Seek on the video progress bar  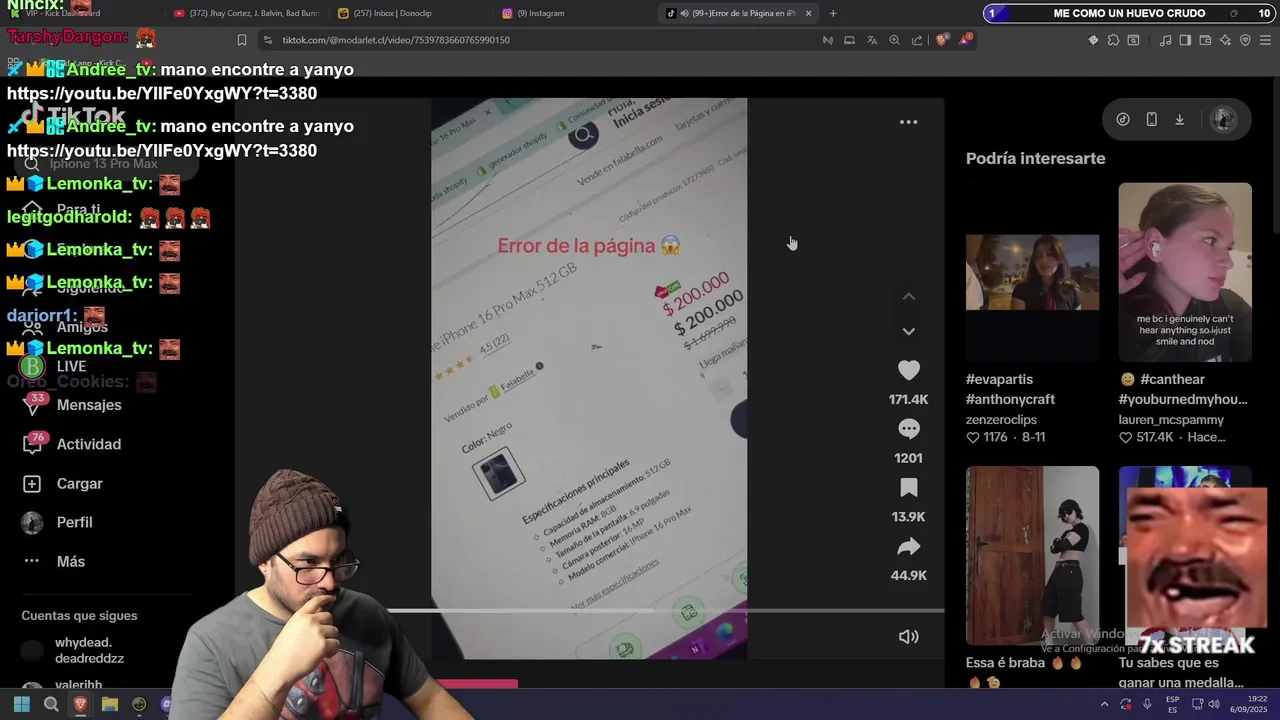(x=665, y=610)
